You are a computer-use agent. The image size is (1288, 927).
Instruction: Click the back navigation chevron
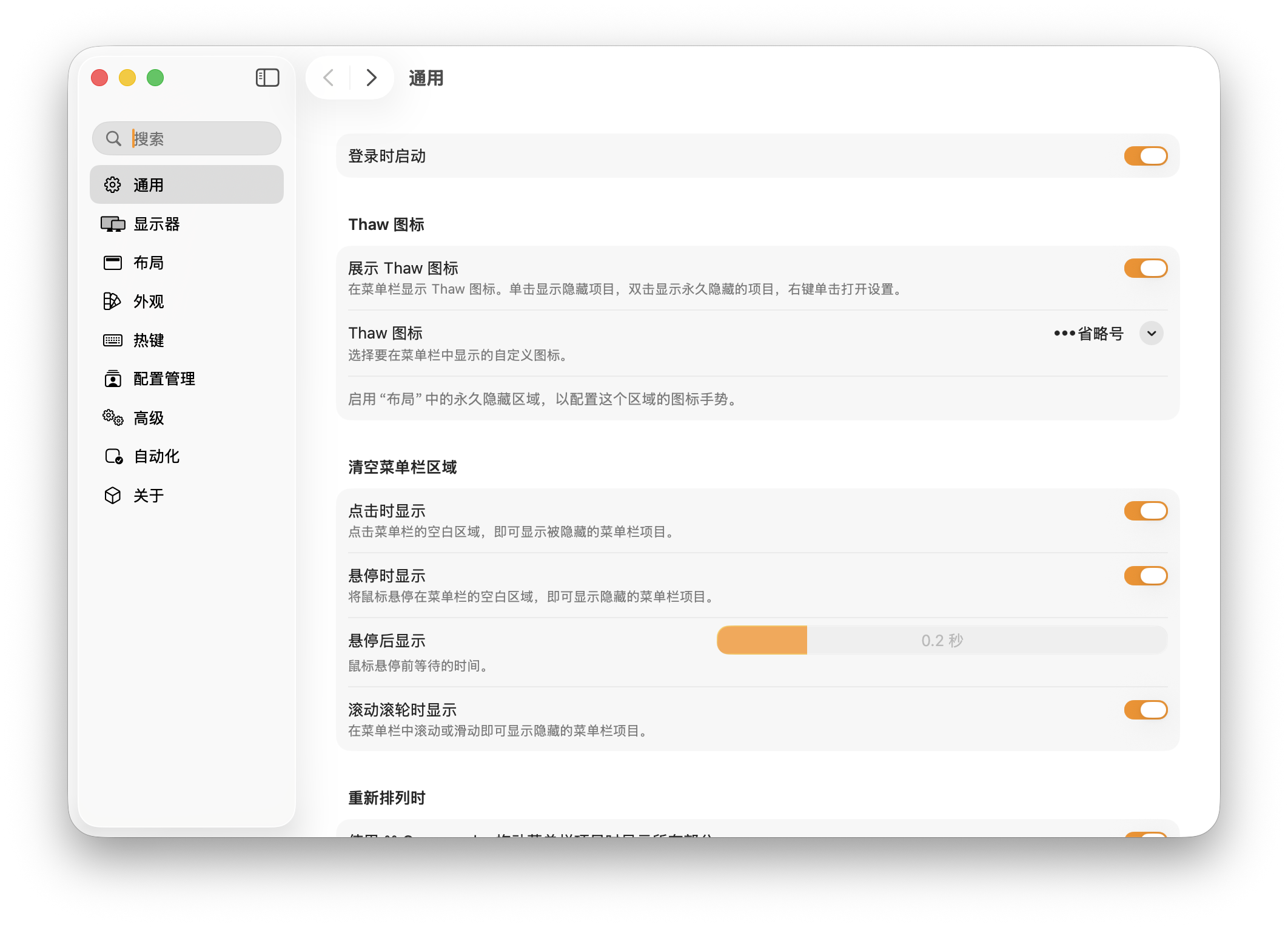[x=329, y=78]
